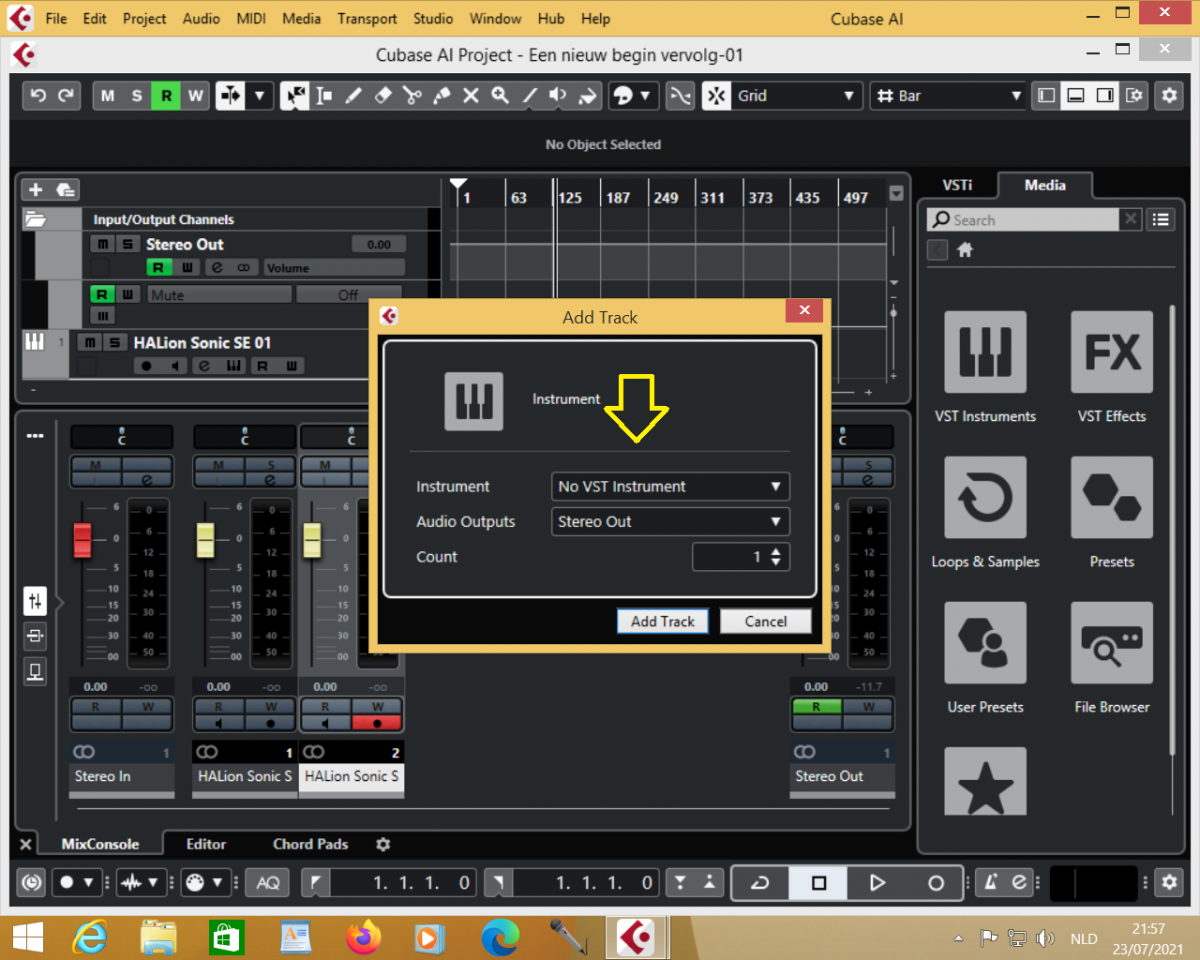Mute the Stereo Out track
The image size is (1200, 960).
103,244
